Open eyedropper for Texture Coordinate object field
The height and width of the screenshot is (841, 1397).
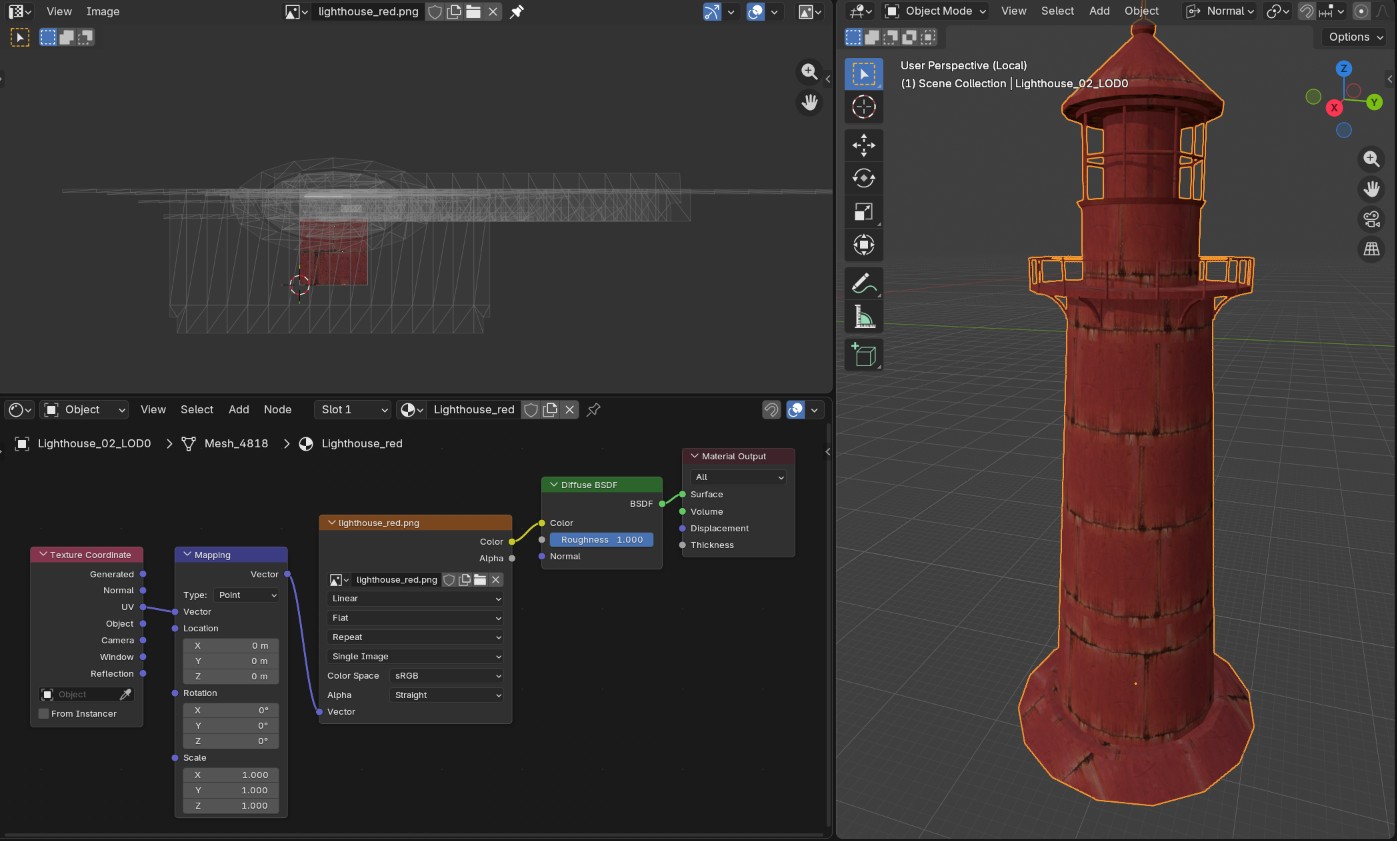(126, 694)
